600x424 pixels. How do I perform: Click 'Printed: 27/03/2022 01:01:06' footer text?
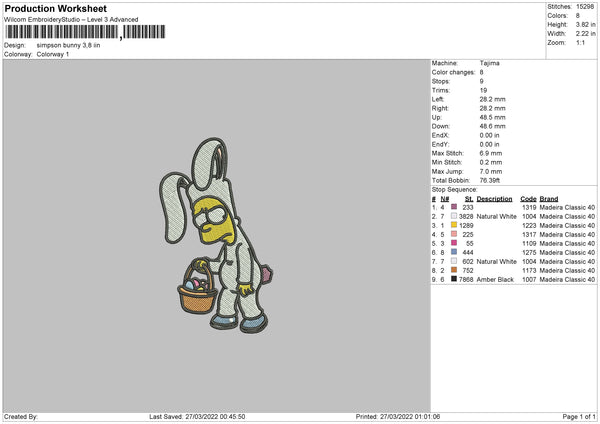[398, 417]
